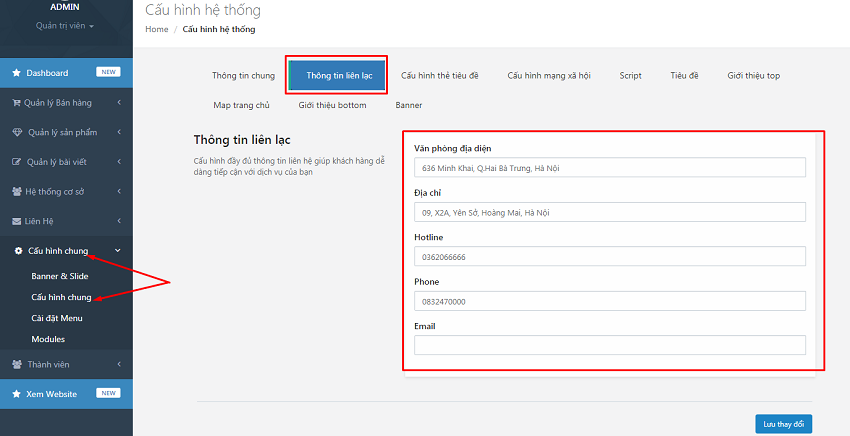The width and height of the screenshot is (850, 436).
Task: Click the shopping cart icon for Quản lý Bán hàng
Action: [x=16, y=102]
